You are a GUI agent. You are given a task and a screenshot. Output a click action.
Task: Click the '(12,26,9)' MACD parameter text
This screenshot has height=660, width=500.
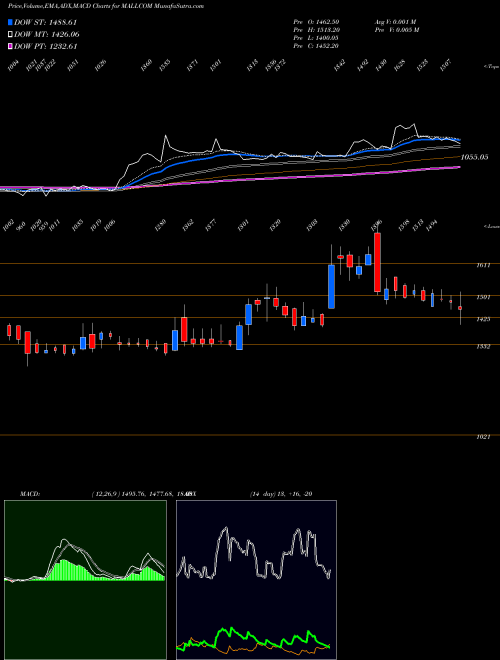click(106, 494)
